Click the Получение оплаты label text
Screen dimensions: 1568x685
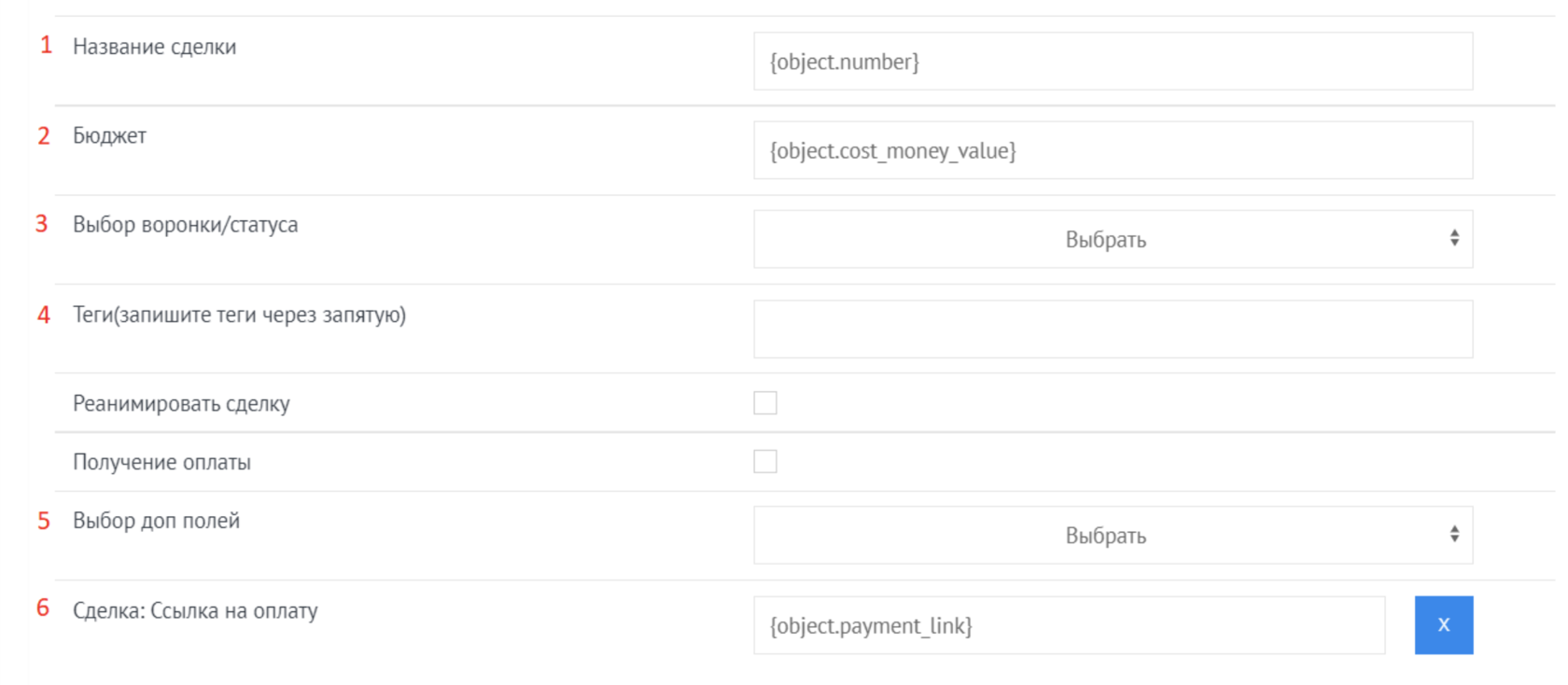click(x=162, y=463)
